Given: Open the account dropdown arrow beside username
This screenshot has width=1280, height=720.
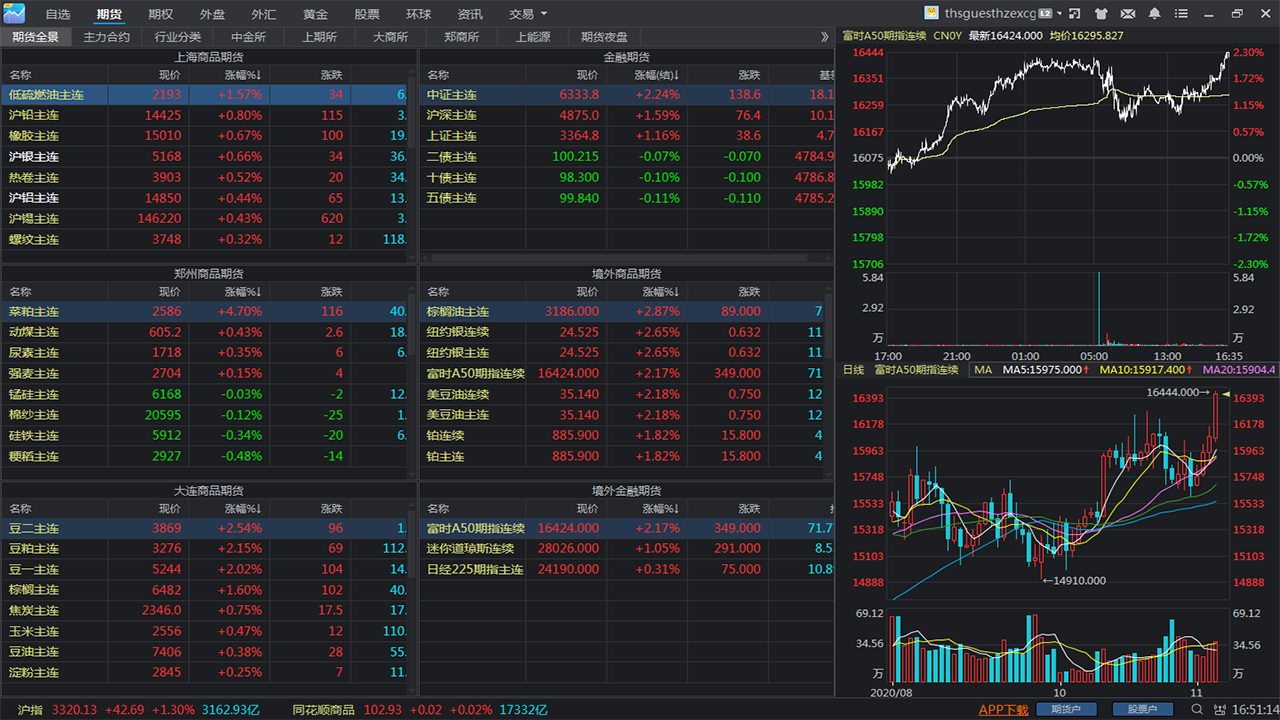Looking at the screenshot, I should 1057,14.
